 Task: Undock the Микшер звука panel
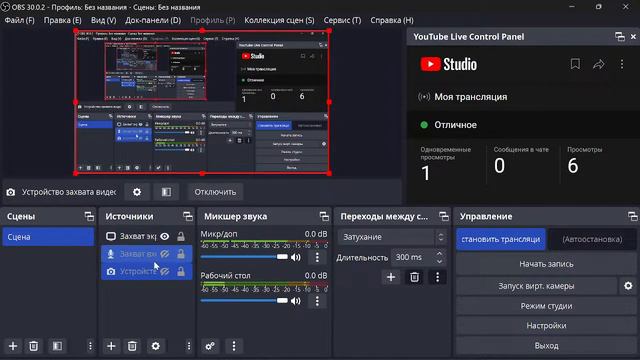click(x=324, y=216)
